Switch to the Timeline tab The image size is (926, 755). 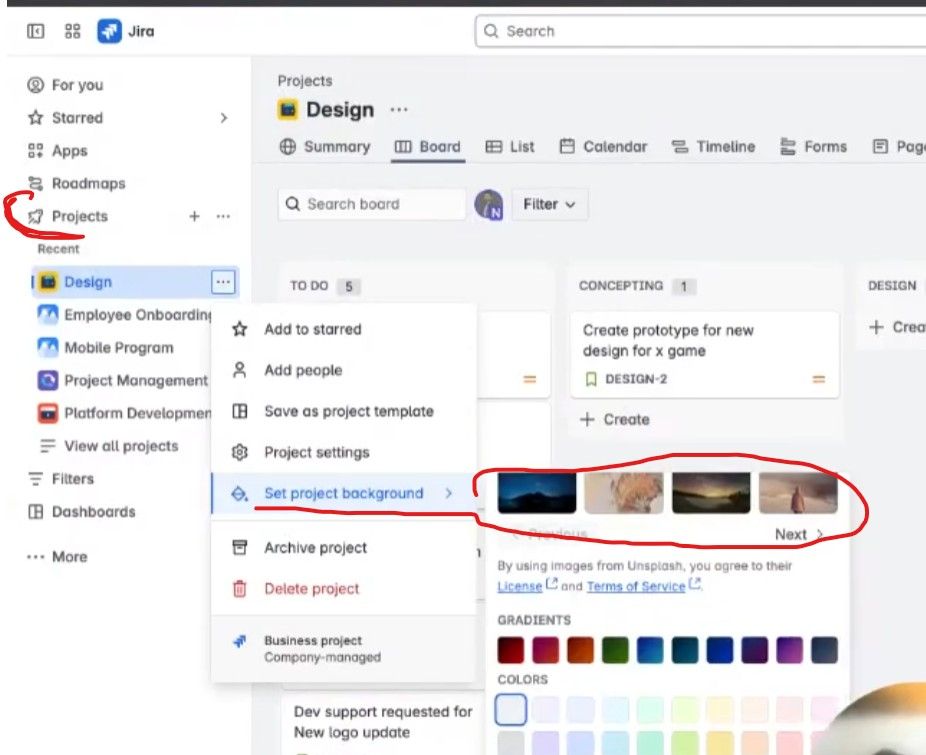click(713, 147)
